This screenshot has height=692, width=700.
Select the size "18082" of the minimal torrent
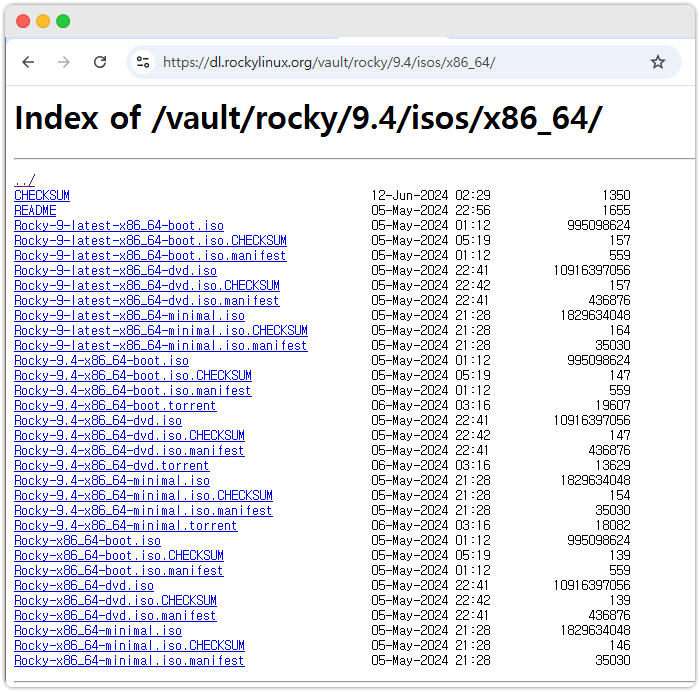point(612,525)
